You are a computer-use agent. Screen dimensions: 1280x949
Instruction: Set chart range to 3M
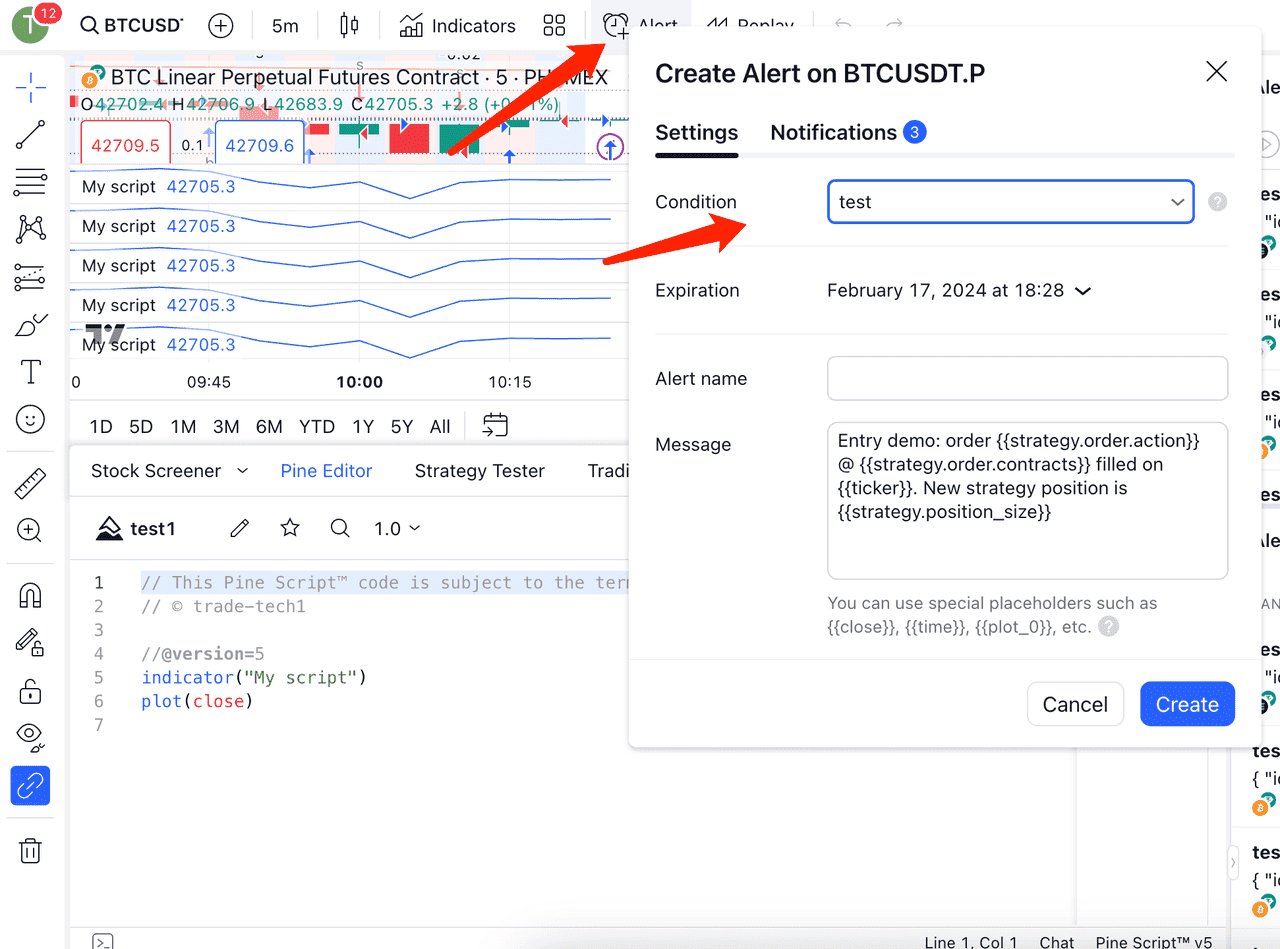tap(226, 427)
